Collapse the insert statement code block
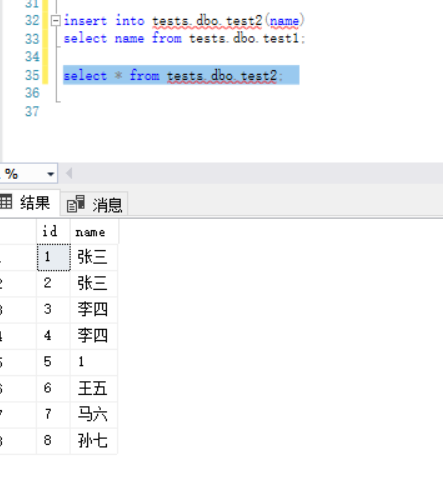The image size is (443, 478). (x=56, y=21)
